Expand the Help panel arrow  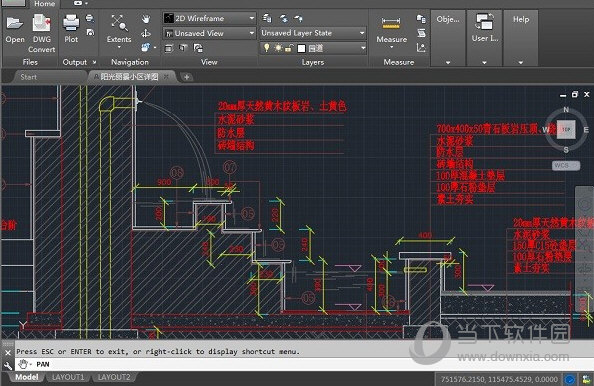tap(521, 63)
